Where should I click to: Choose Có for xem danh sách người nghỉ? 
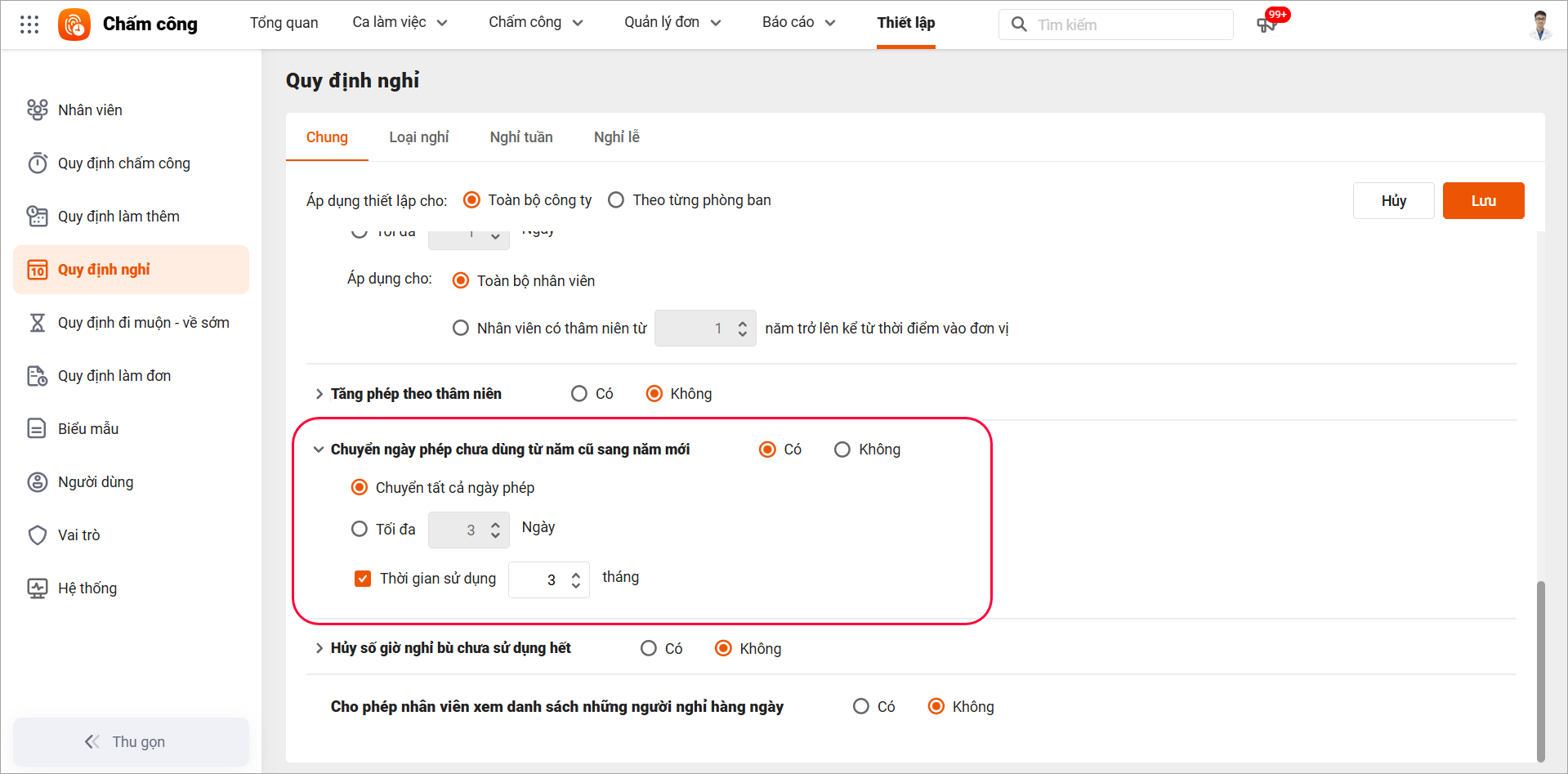tap(861, 706)
